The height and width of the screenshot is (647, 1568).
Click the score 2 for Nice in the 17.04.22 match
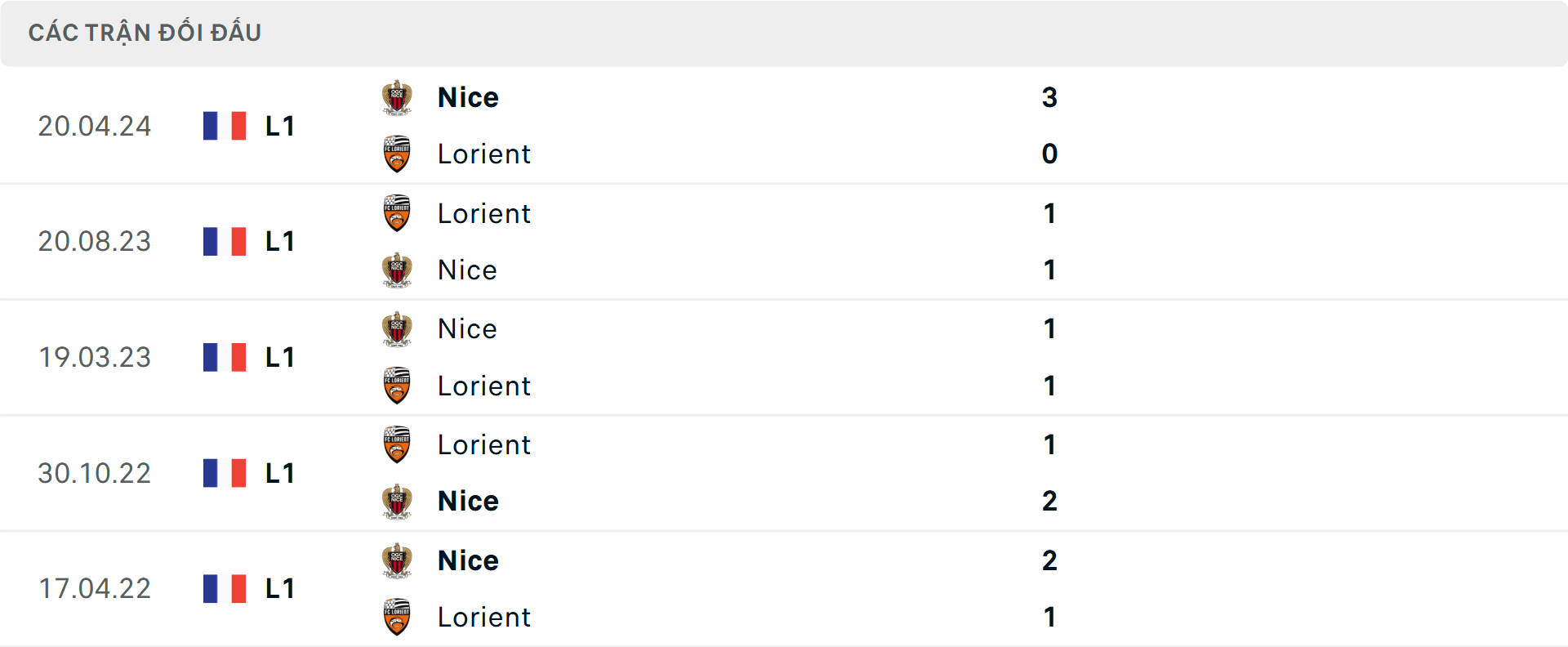pos(1050,560)
